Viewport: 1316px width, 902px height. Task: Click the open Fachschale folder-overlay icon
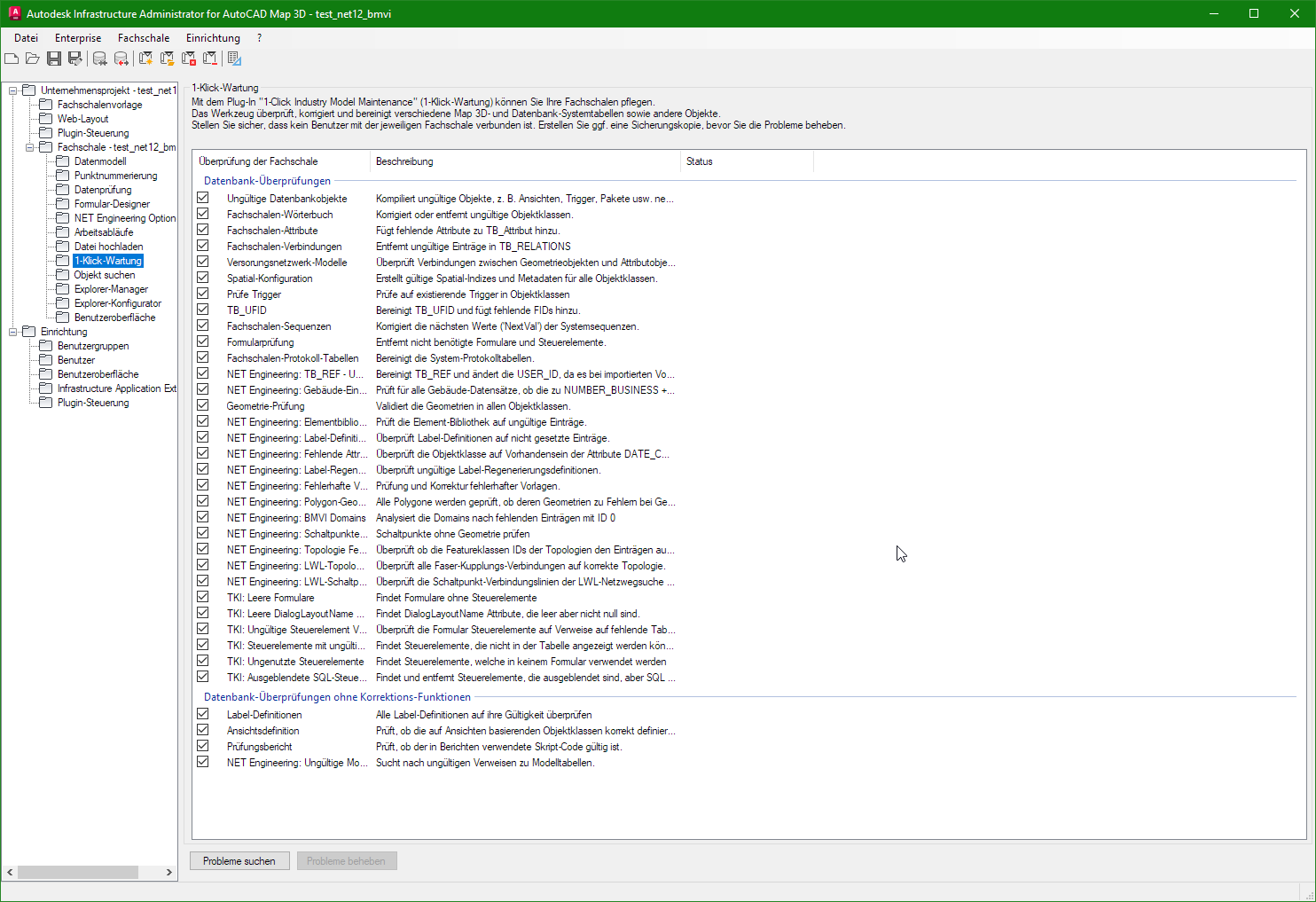(168, 59)
